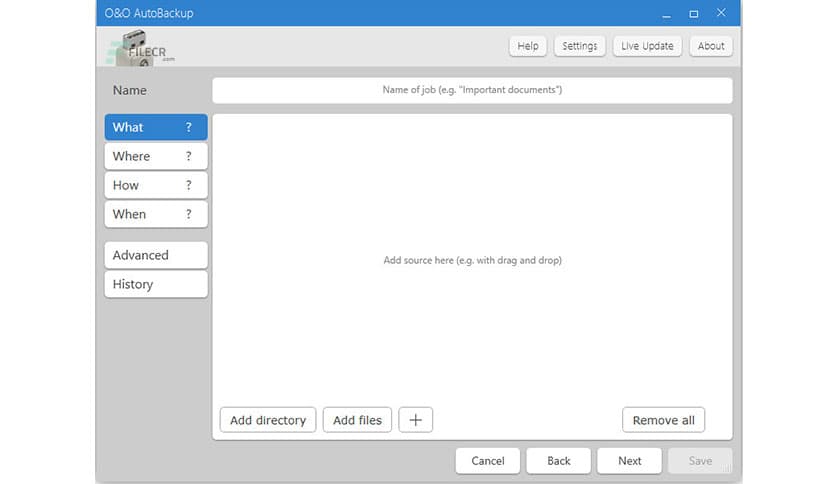
Task: Click Add files
Action: click(x=357, y=420)
